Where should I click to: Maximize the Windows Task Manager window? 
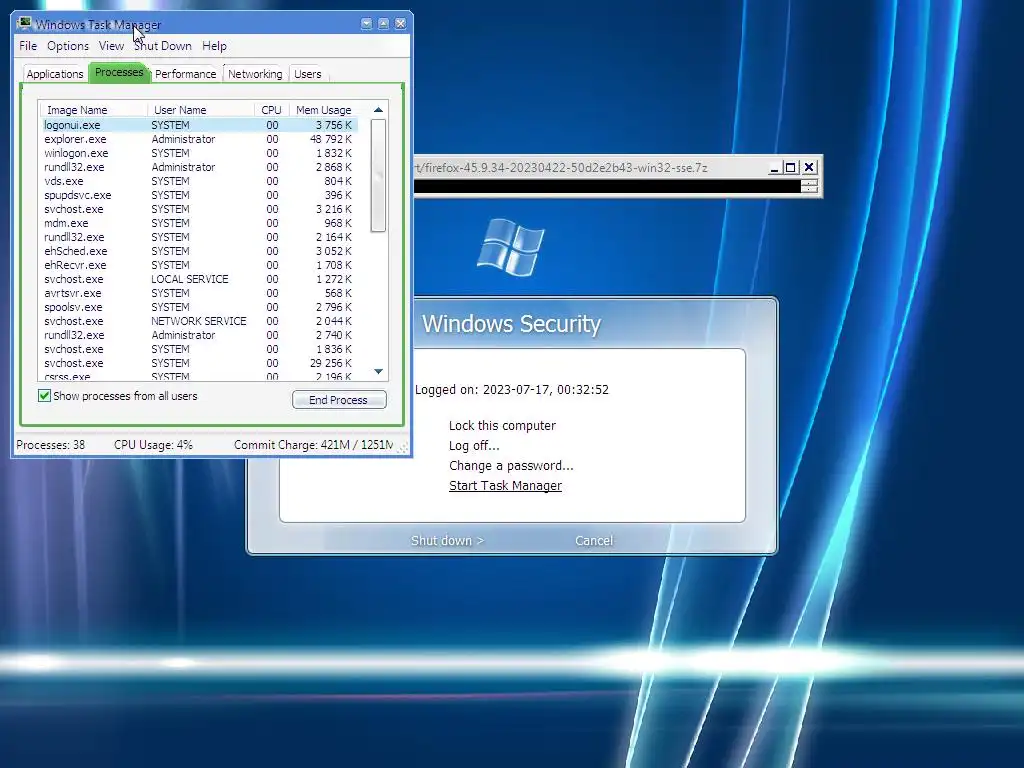(x=383, y=24)
